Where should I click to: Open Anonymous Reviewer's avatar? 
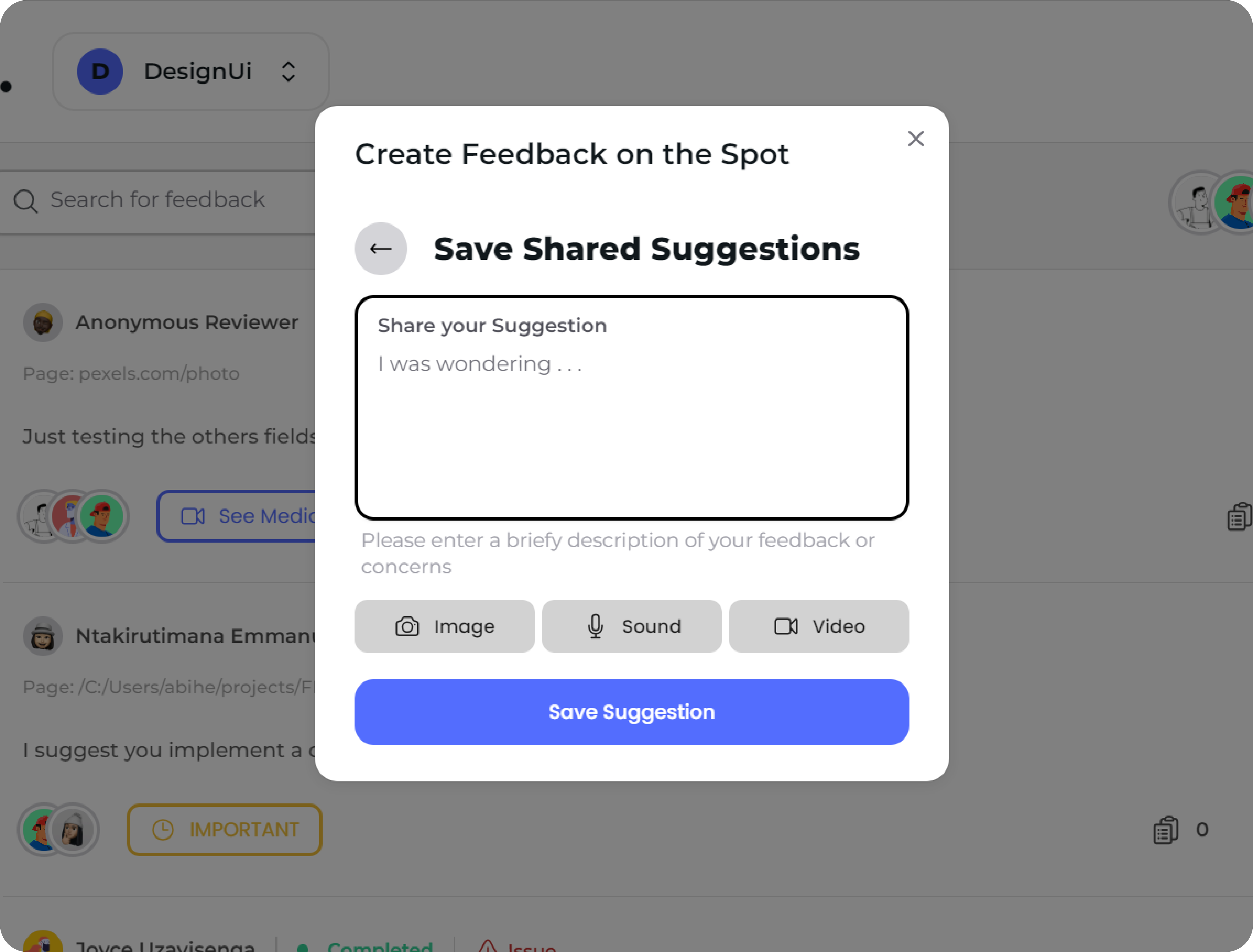click(42, 322)
